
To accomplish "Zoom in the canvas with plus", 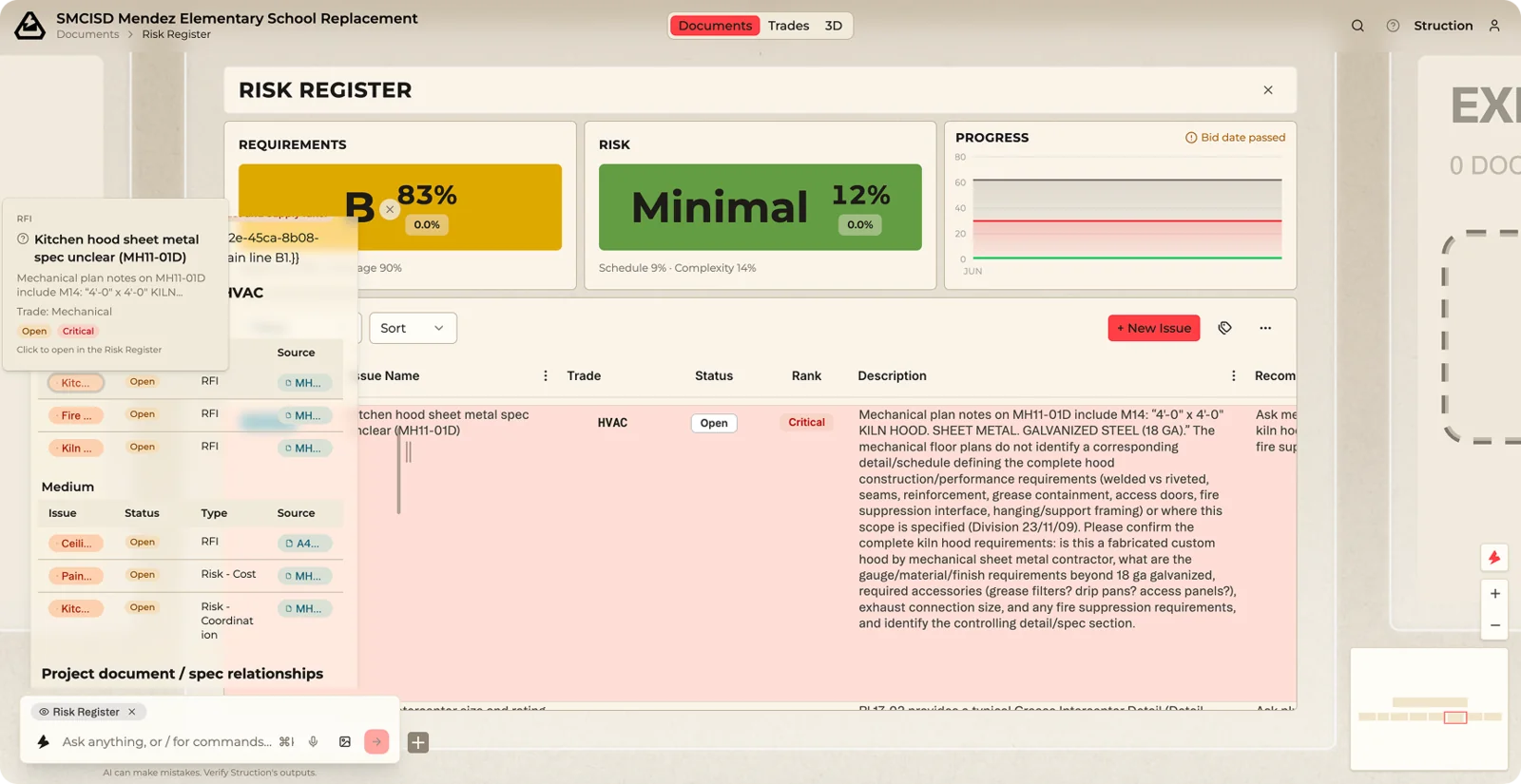I will click(1495, 594).
